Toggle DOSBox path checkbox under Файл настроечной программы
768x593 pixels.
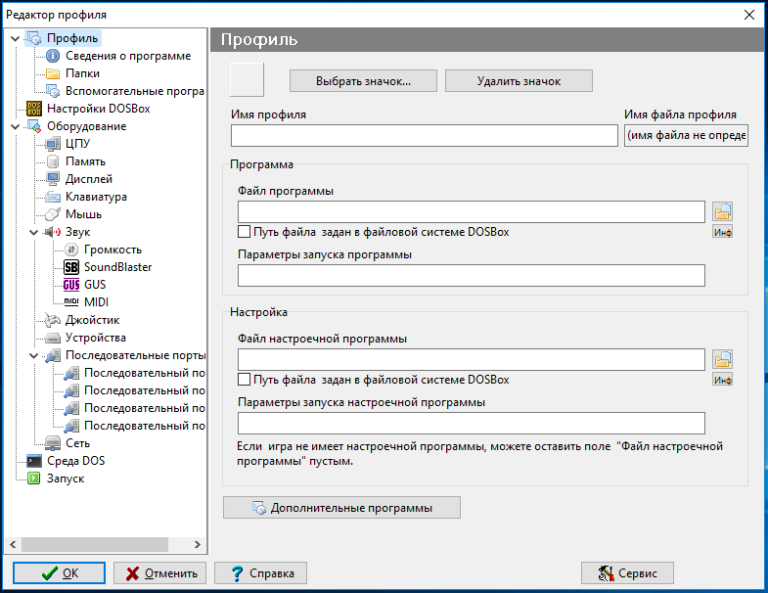click(244, 380)
